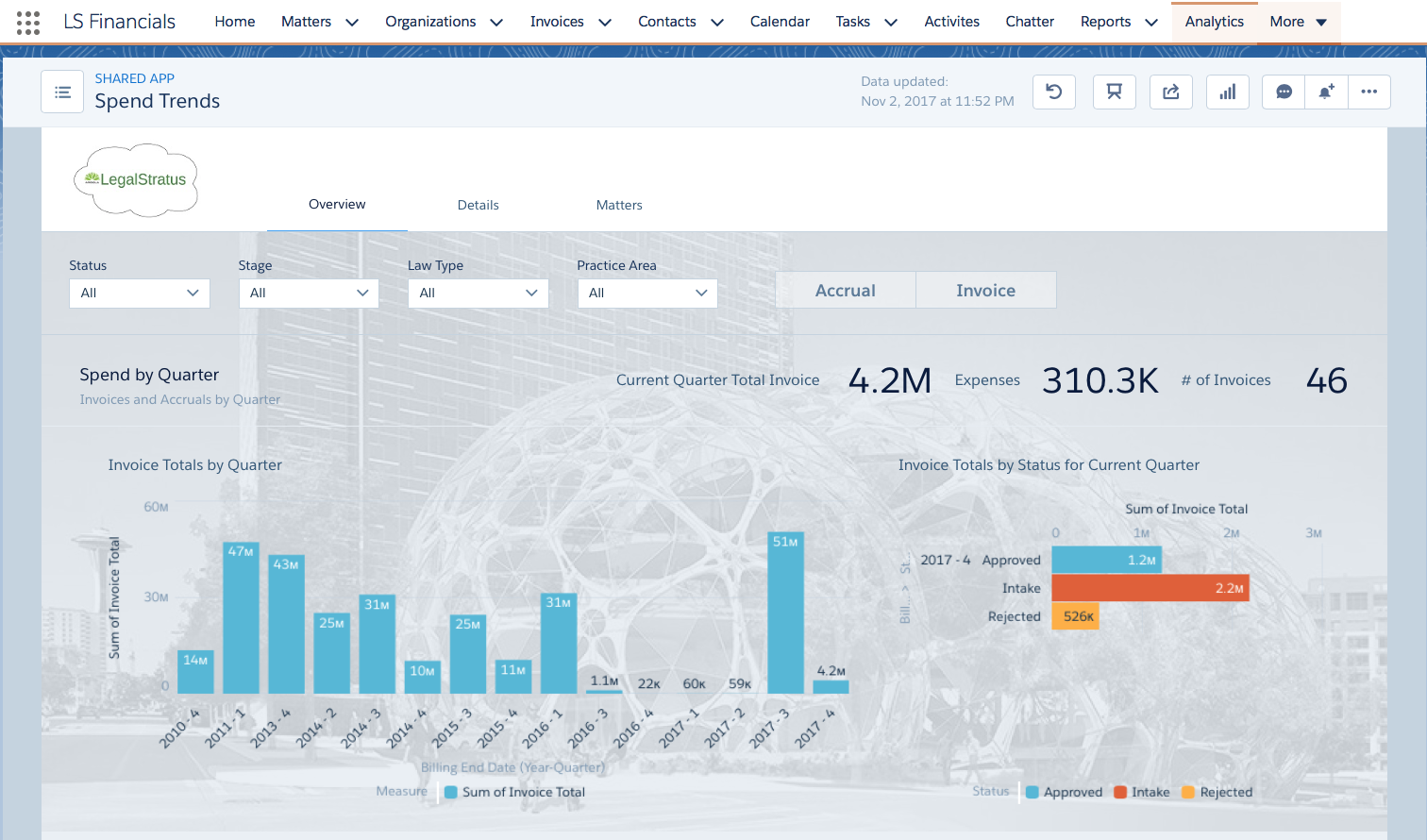Open the Activites tab

951,22
